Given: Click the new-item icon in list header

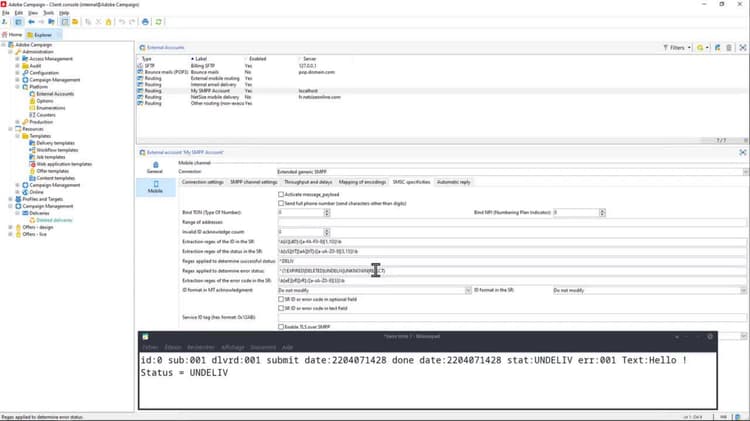Looking at the screenshot, I should pyautogui.click(x=717, y=48).
